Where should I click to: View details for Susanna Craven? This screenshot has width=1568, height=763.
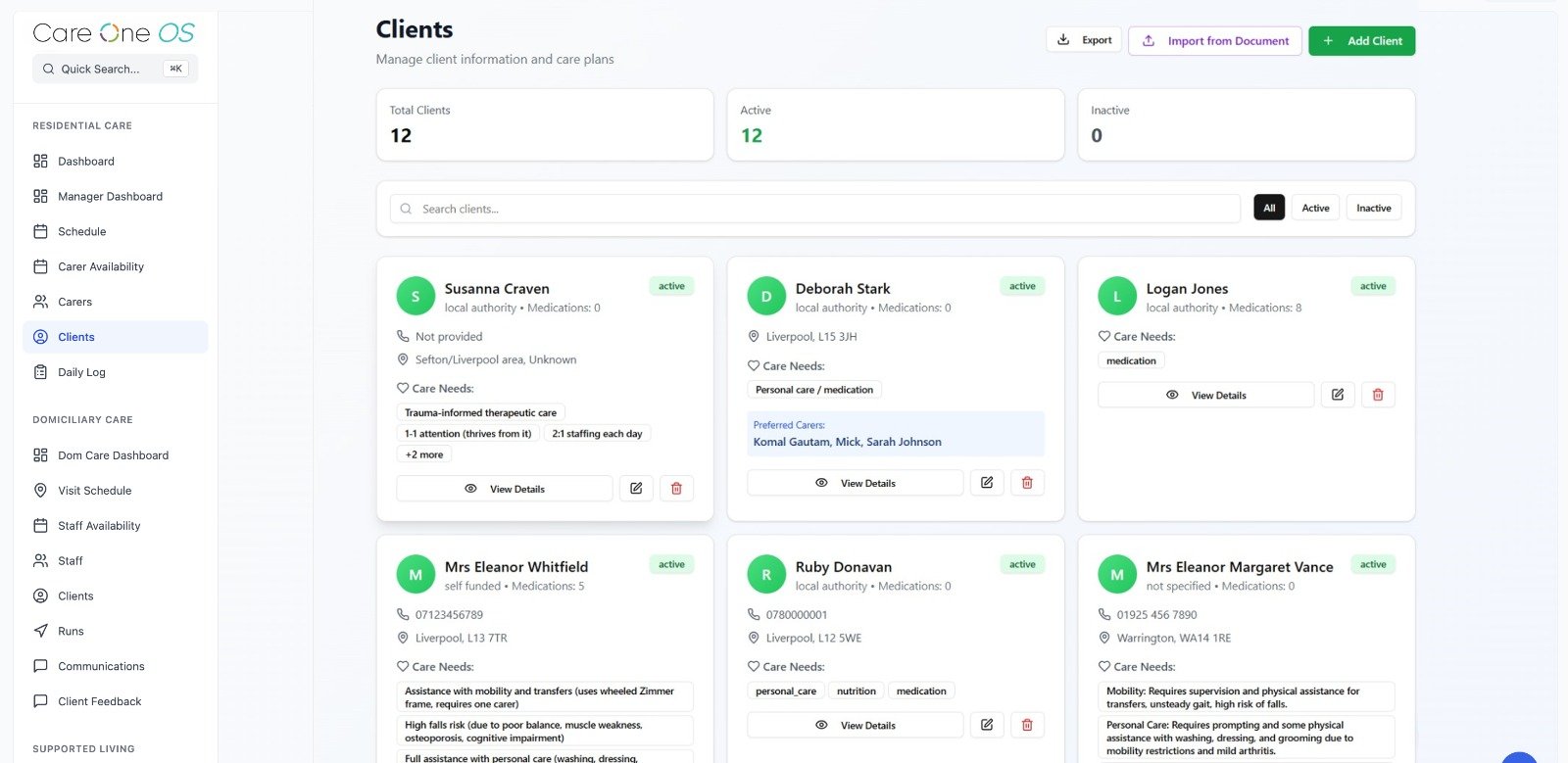click(x=505, y=489)
